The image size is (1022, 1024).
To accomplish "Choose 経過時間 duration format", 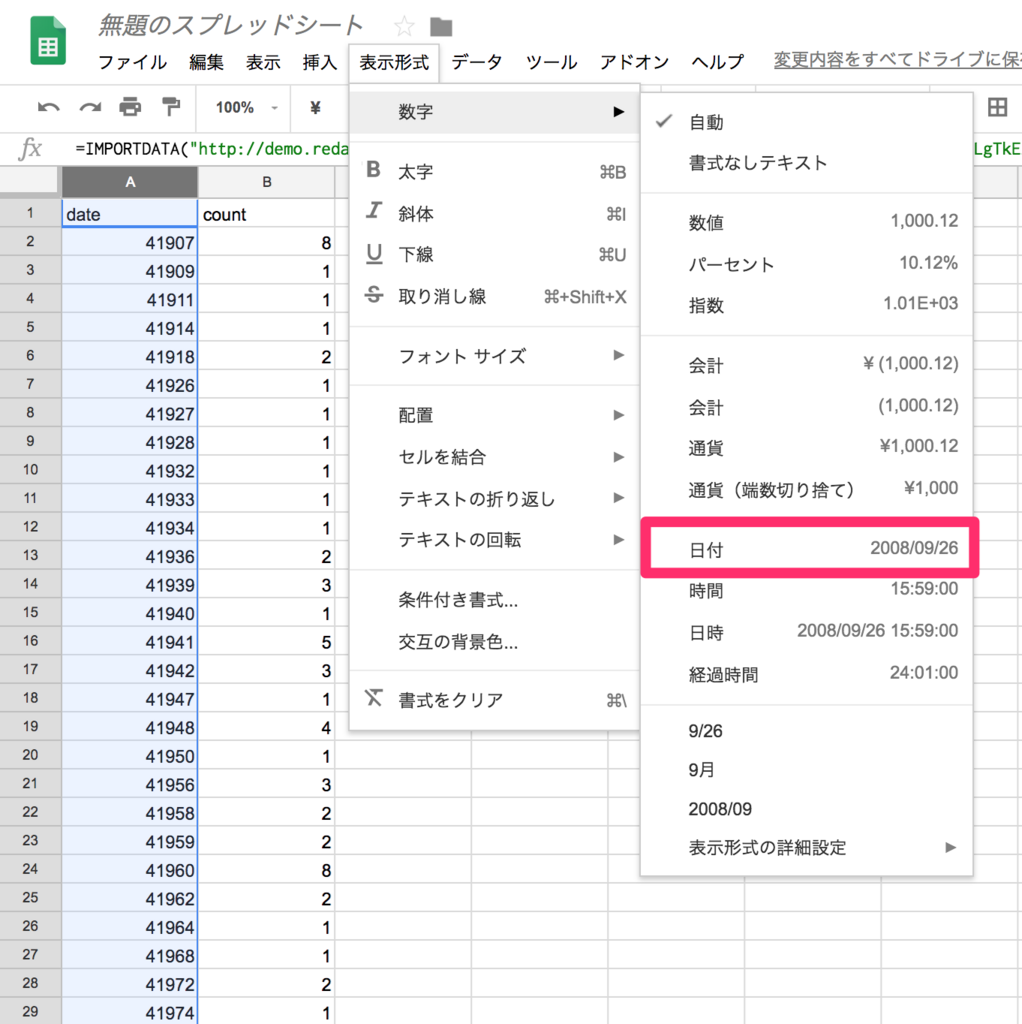I will (806, 673).
